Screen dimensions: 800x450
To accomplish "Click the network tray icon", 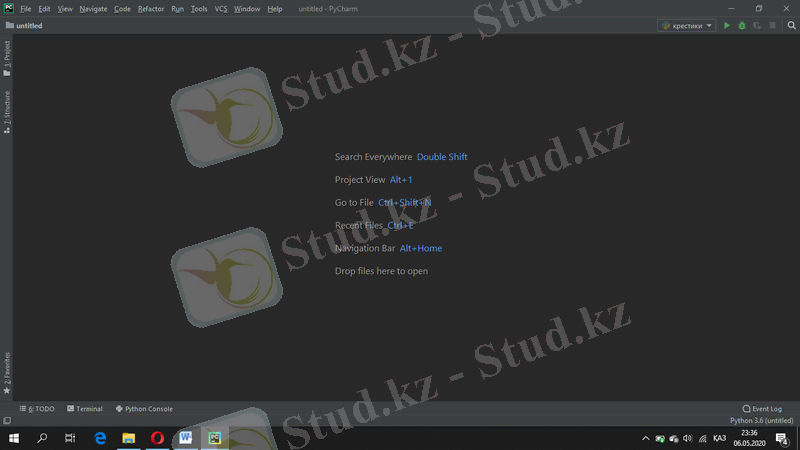I will point(703,438).
